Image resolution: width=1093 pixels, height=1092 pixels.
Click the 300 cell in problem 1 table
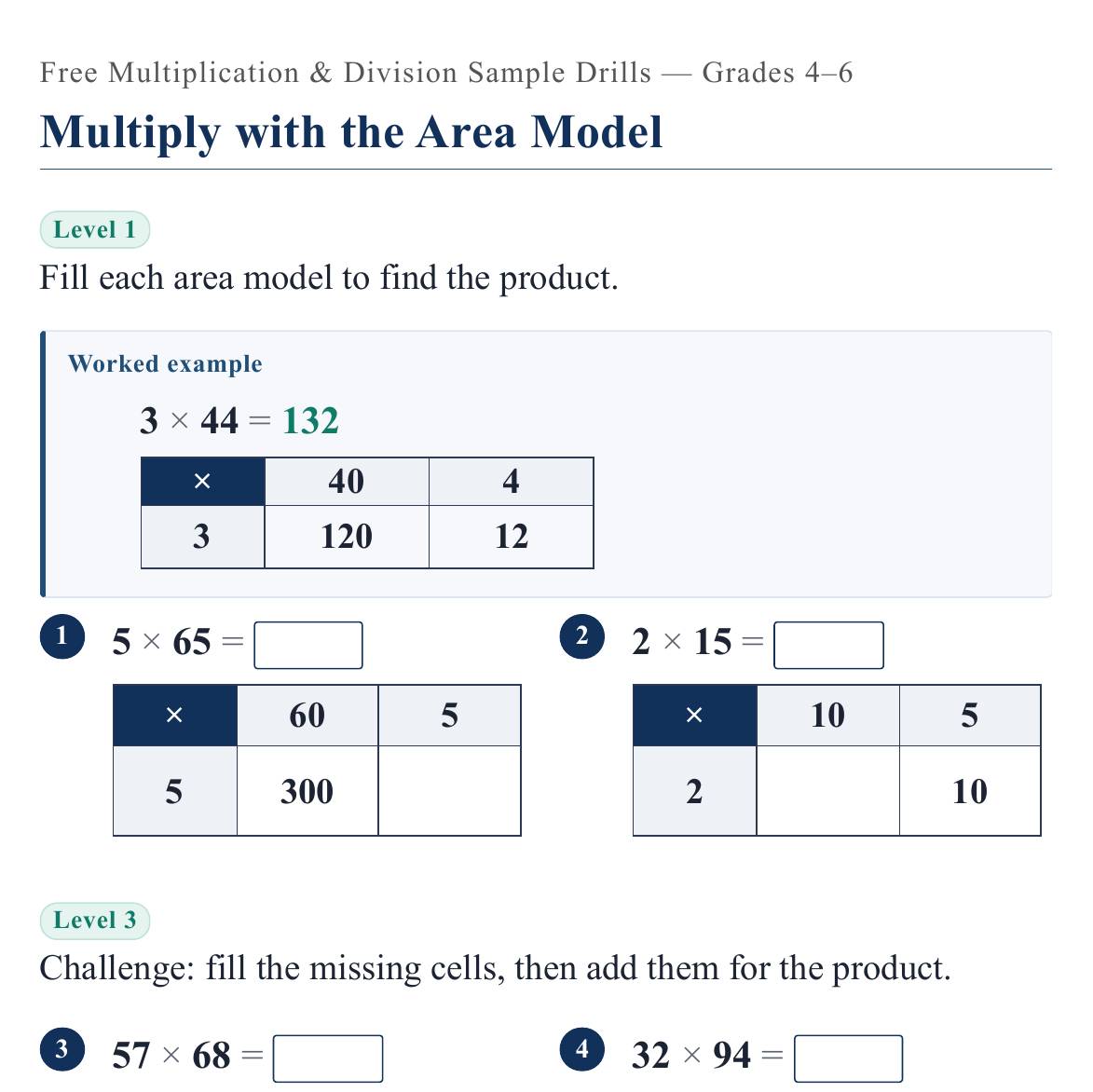point(307,790)
